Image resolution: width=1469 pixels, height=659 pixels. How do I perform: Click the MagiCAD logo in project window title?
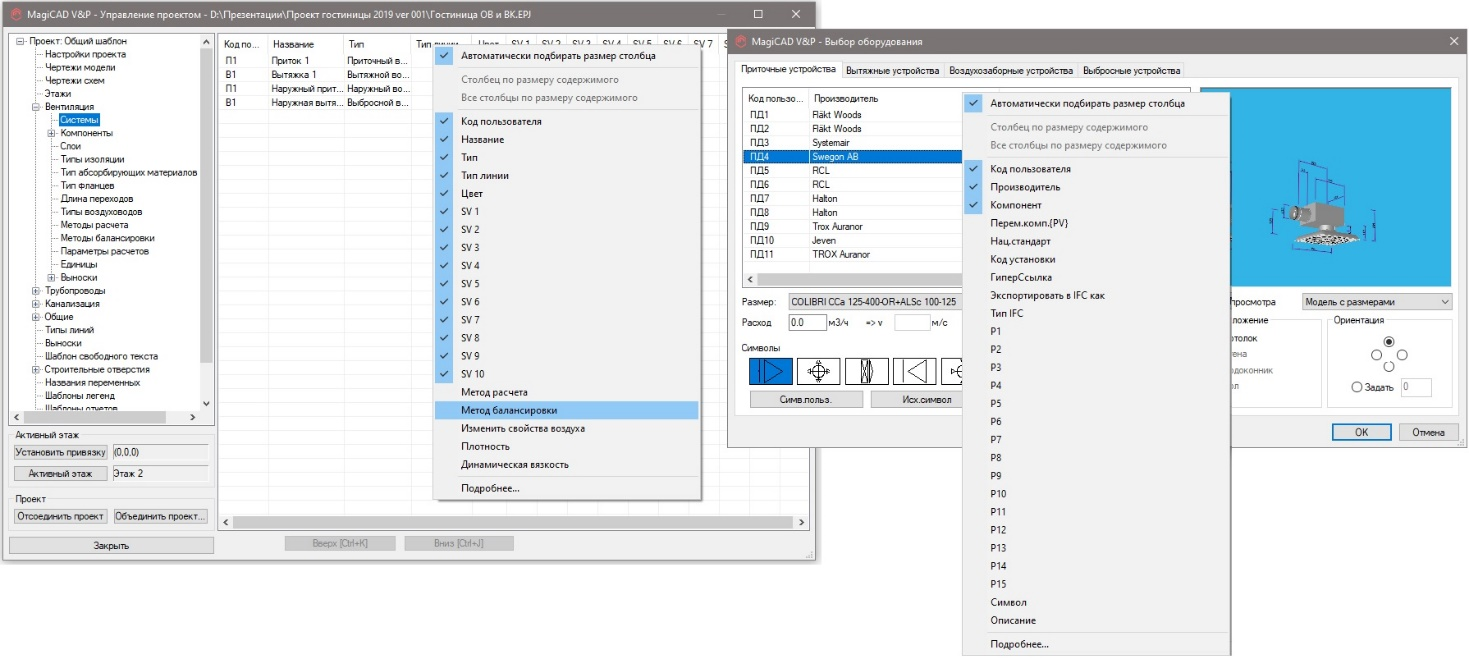[x=15, y=14]
